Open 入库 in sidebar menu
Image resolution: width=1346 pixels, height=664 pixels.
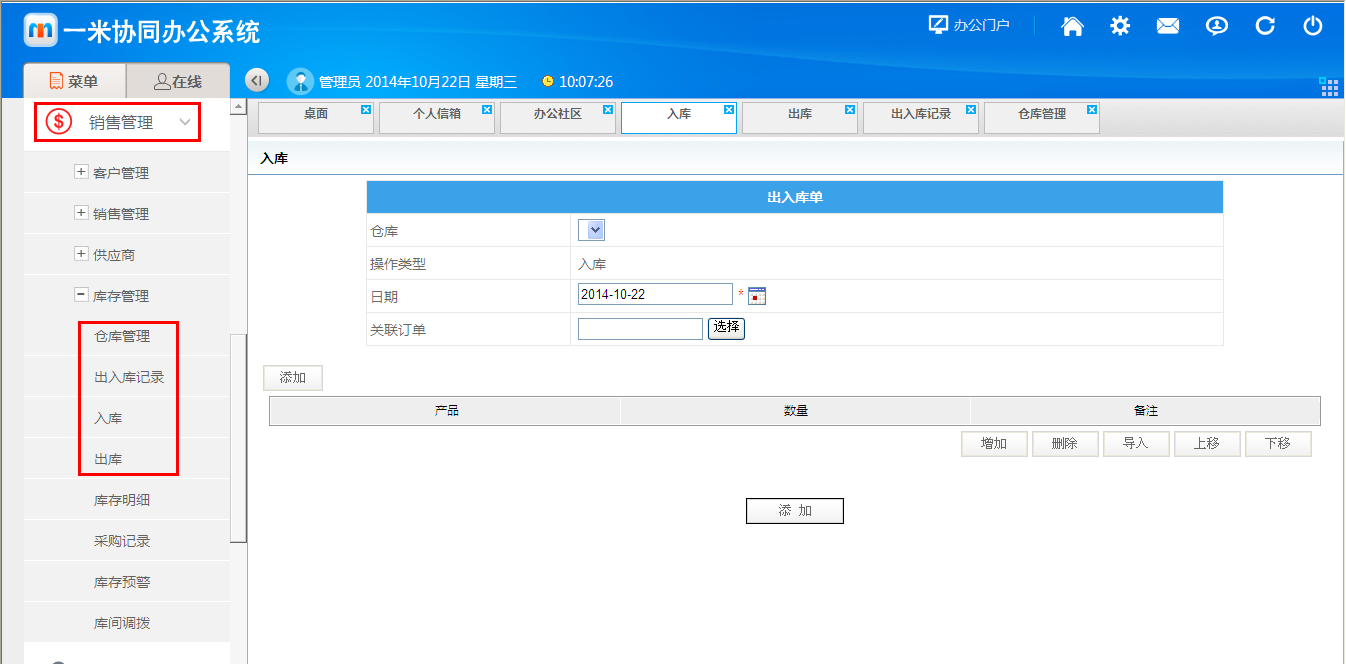pyautogui.click(x=108, y=418)
